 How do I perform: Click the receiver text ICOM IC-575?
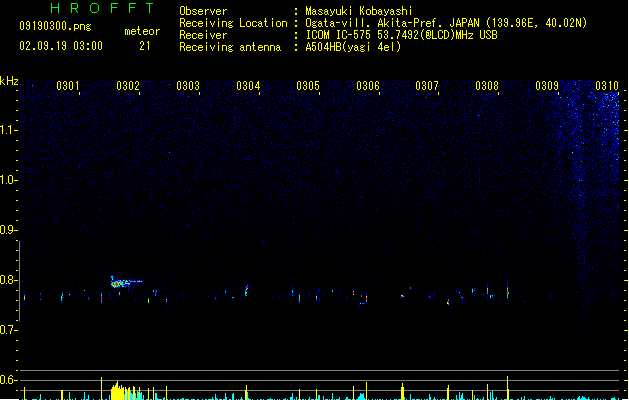340,35
